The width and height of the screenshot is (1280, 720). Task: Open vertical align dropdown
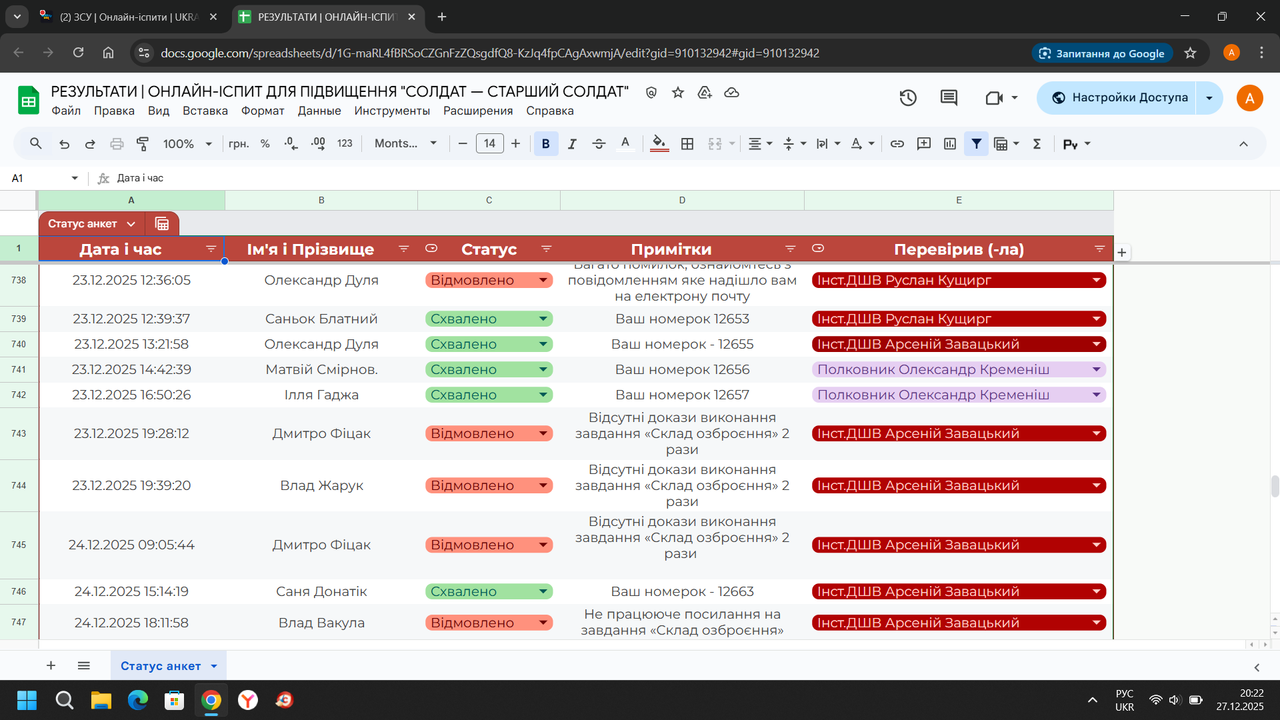(x=794, y=144)
